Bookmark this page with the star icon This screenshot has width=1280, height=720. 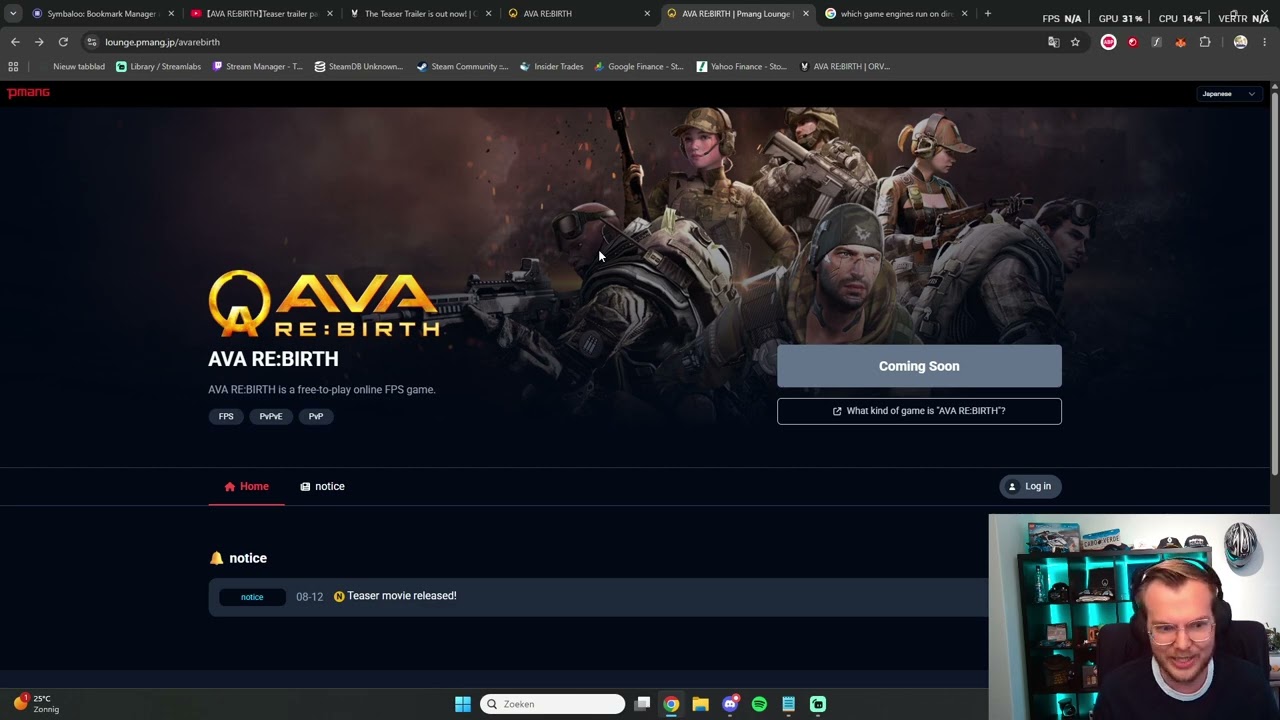[1075, 42]
